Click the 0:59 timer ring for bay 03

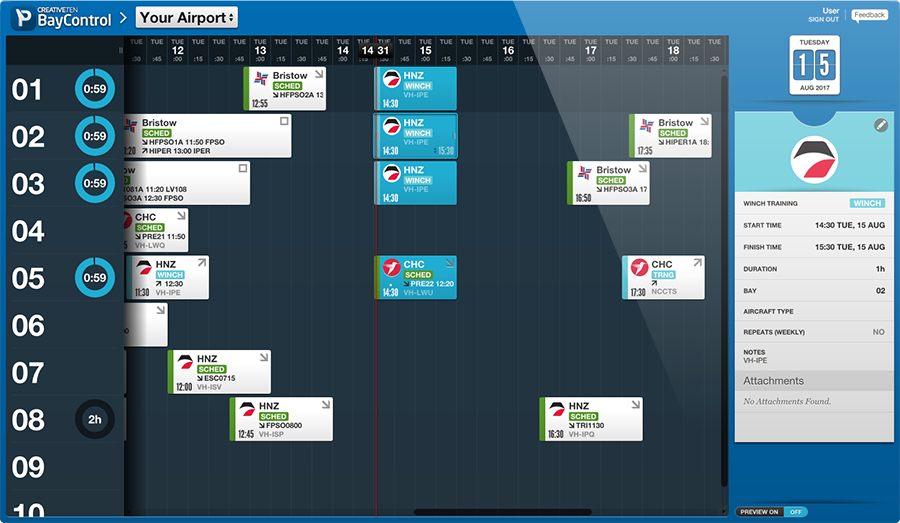pyautogui.click(x=95, y=183)
